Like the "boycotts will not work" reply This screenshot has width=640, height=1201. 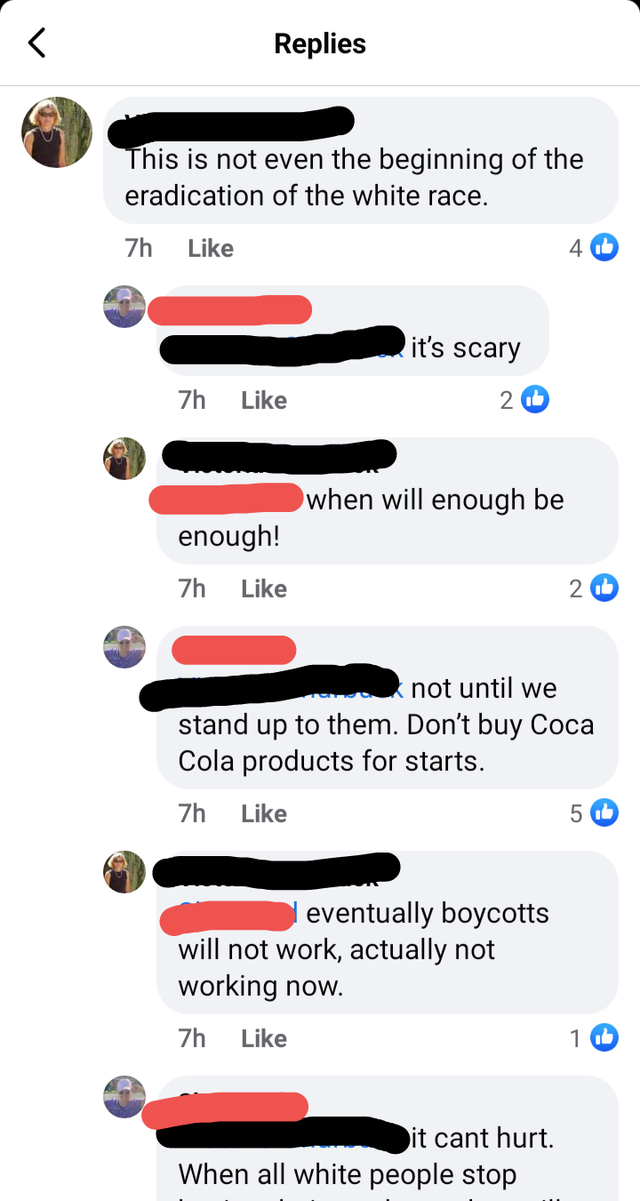264,1039
